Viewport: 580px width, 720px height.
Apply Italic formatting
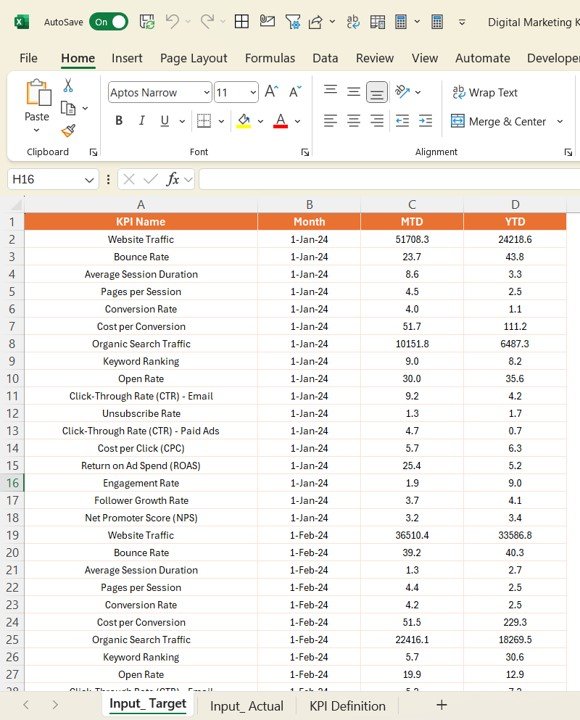pos(141,121)
